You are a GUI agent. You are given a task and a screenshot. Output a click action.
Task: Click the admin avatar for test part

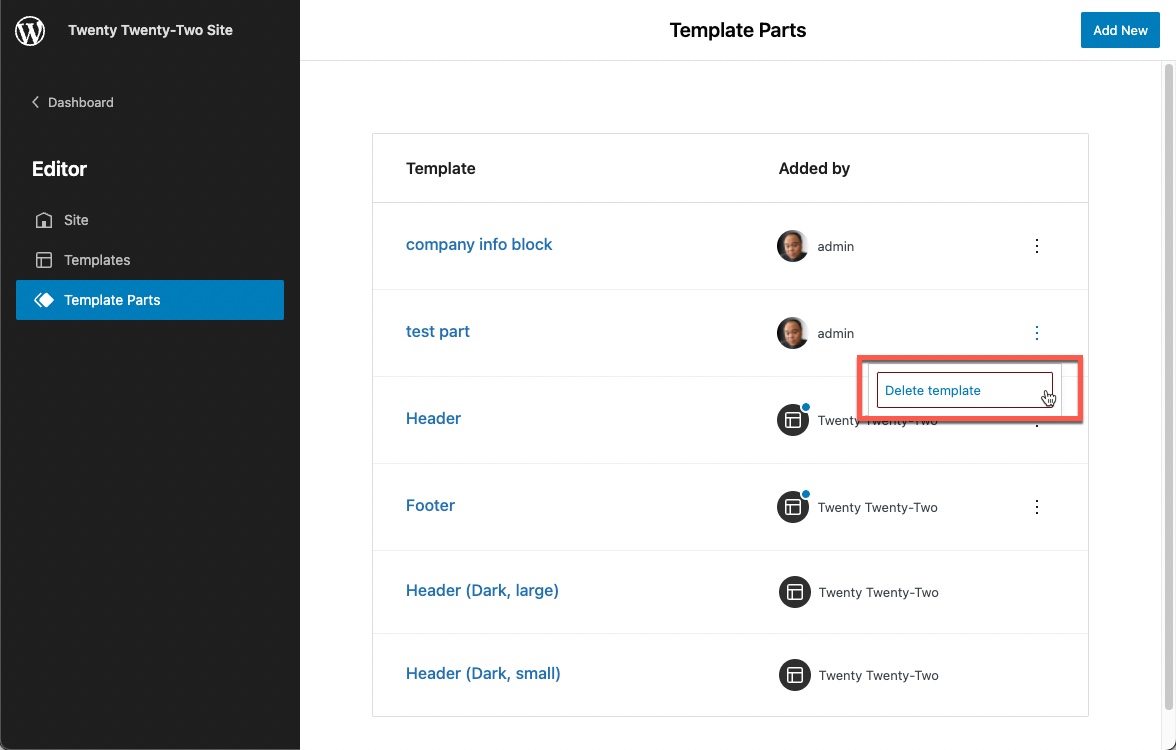[x=793, y=333]
